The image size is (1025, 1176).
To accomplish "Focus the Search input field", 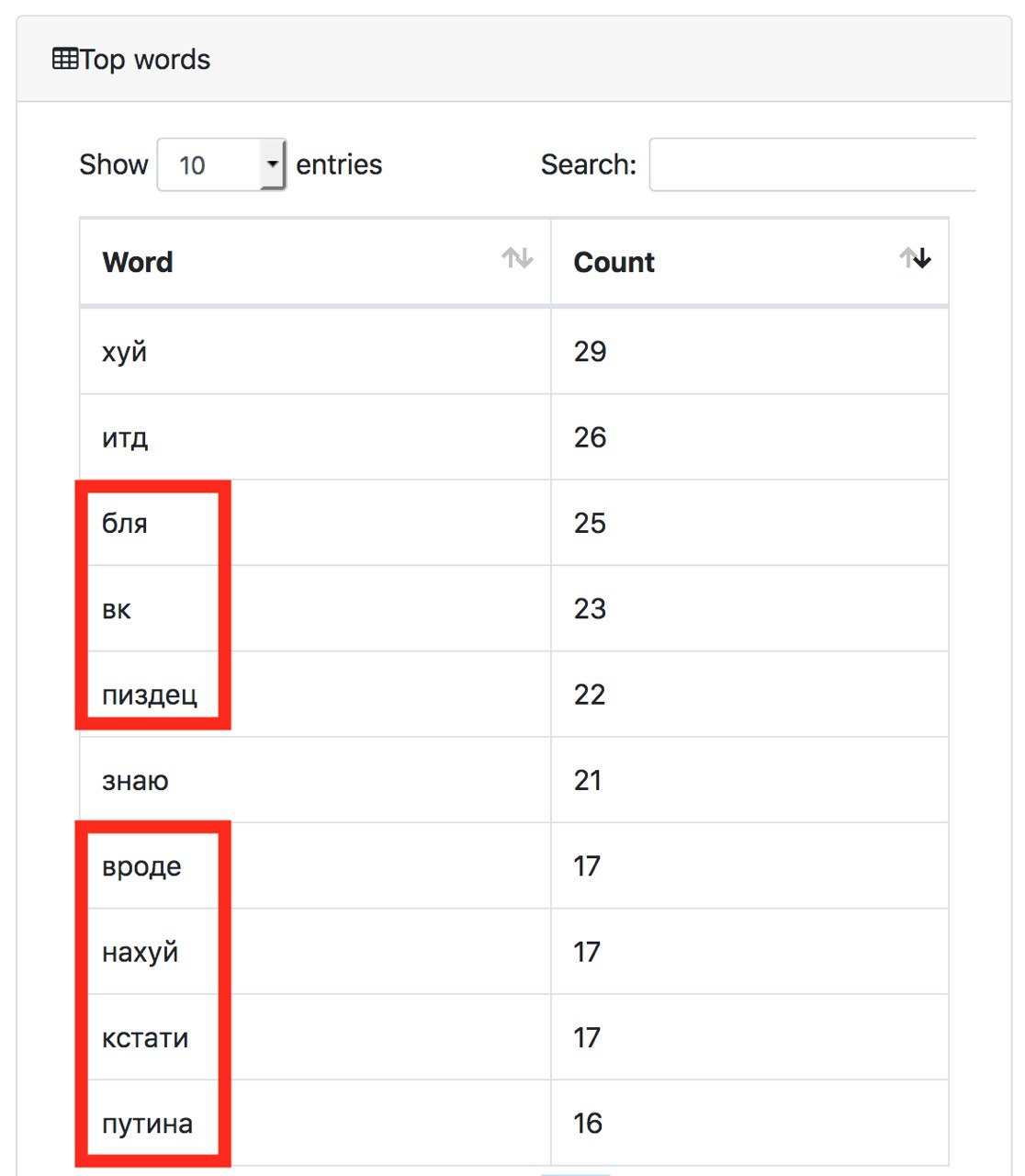I will click(x=813, y=164).
